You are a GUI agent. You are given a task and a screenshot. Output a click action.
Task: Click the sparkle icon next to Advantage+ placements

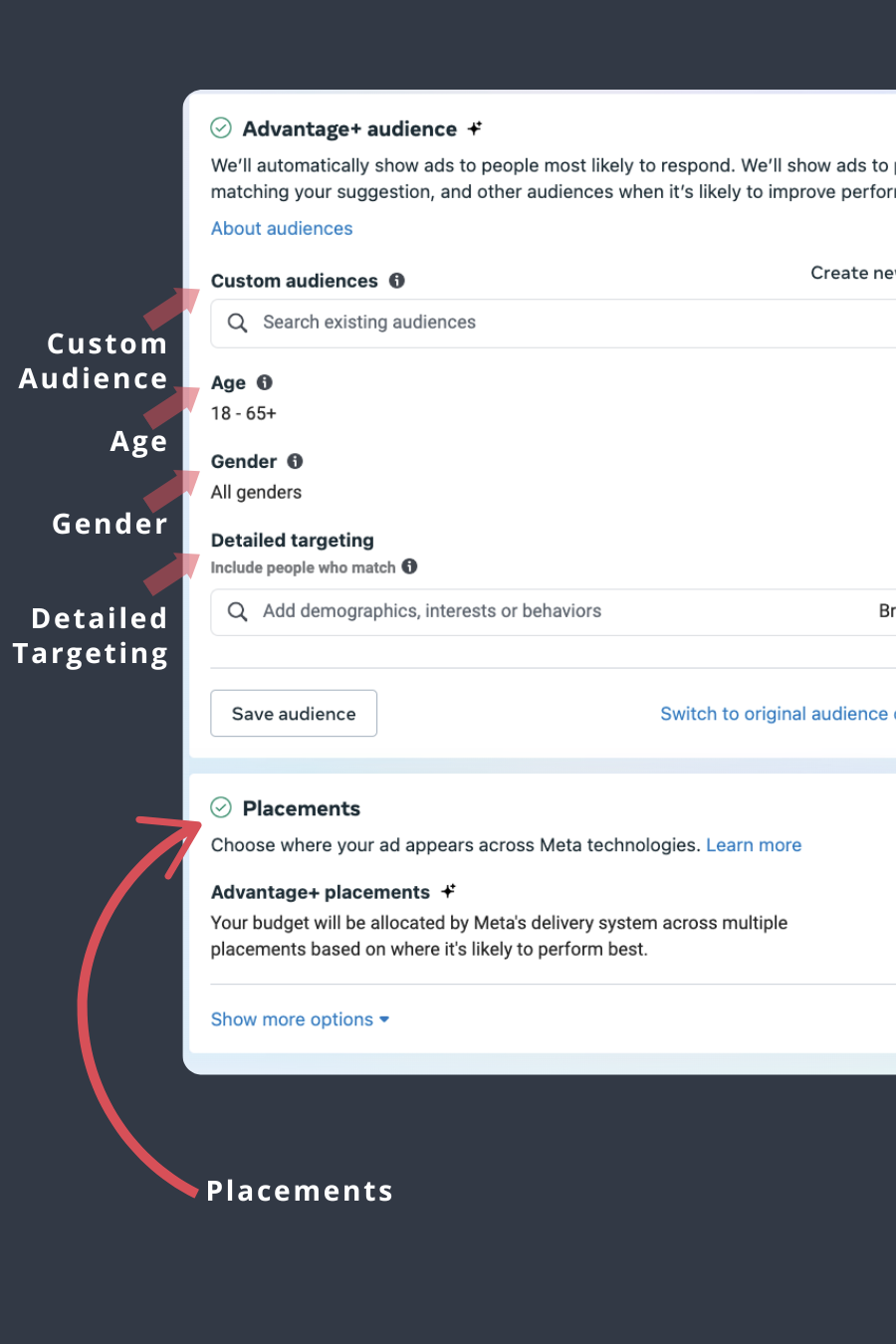click(448, 891)
